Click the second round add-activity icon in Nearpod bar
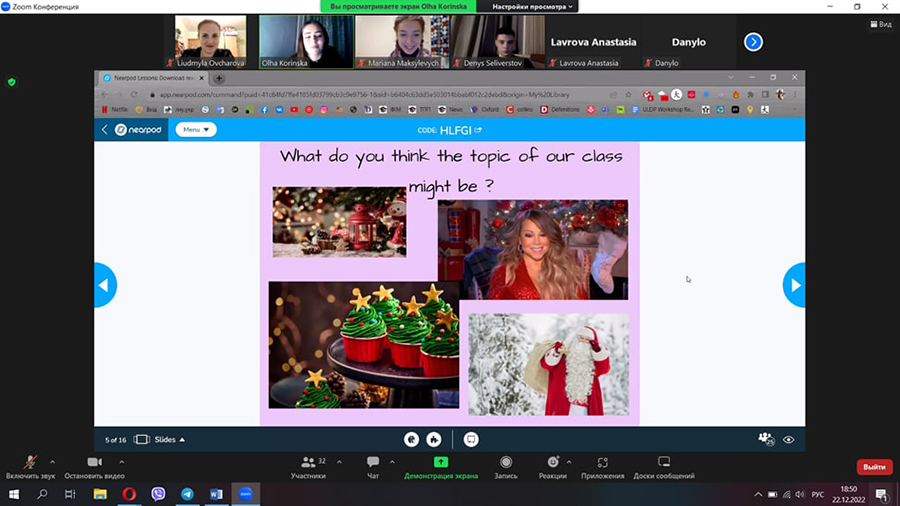The image size is (900, 506). tap(434, 439)
